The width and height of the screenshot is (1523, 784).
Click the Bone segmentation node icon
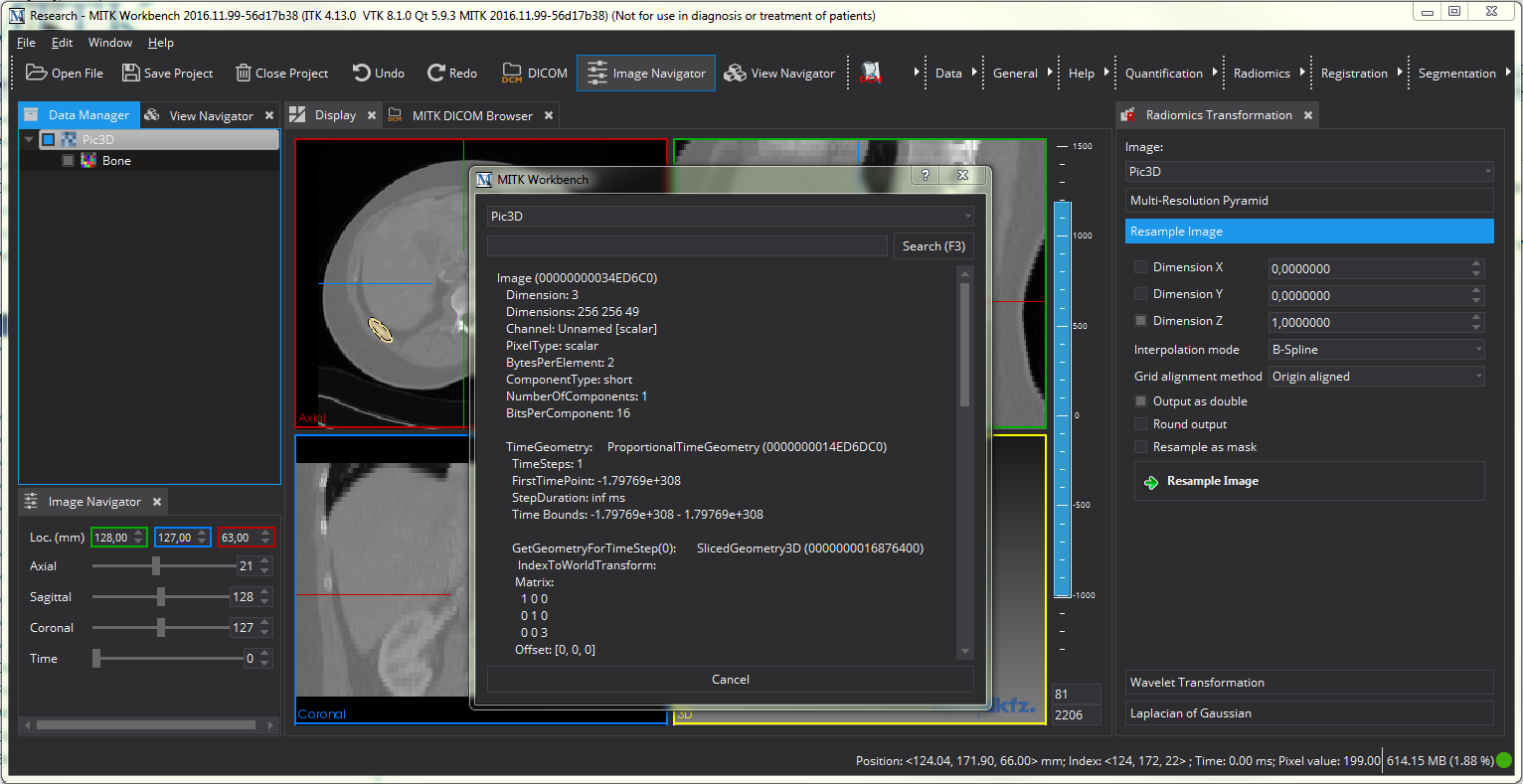[89, 161]
